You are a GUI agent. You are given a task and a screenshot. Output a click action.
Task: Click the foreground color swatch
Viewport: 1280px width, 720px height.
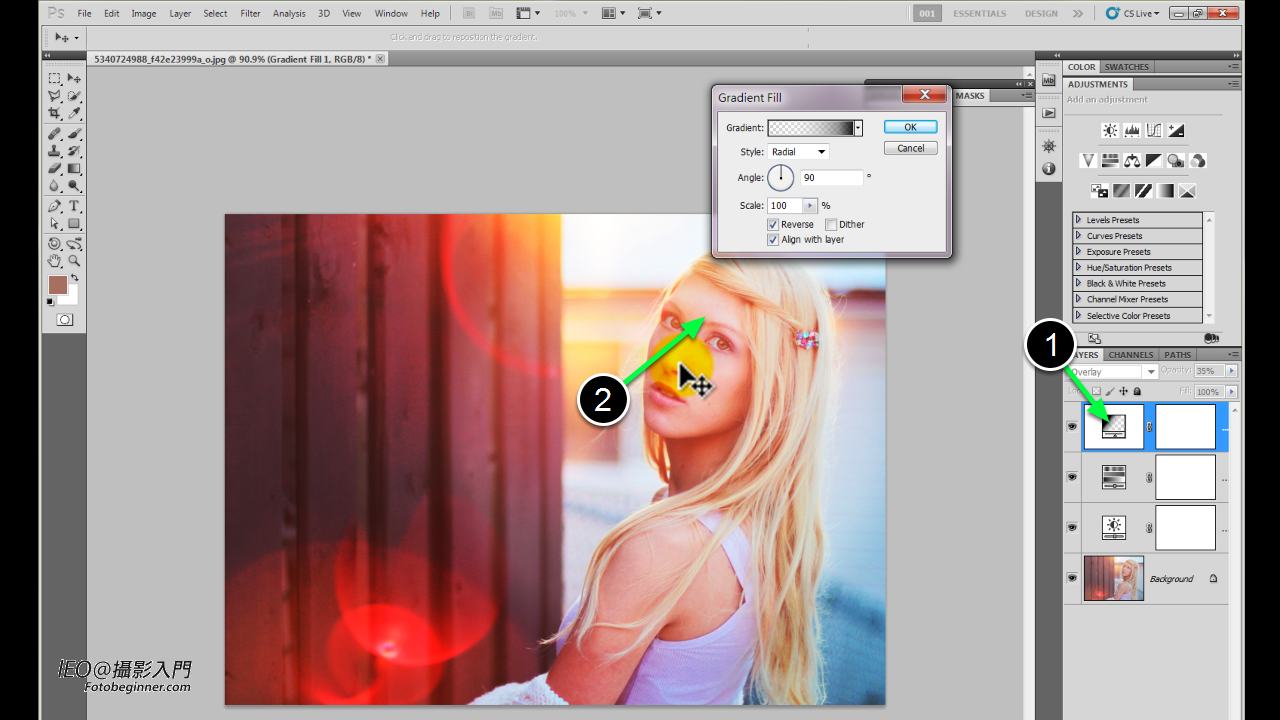point(58,285)
